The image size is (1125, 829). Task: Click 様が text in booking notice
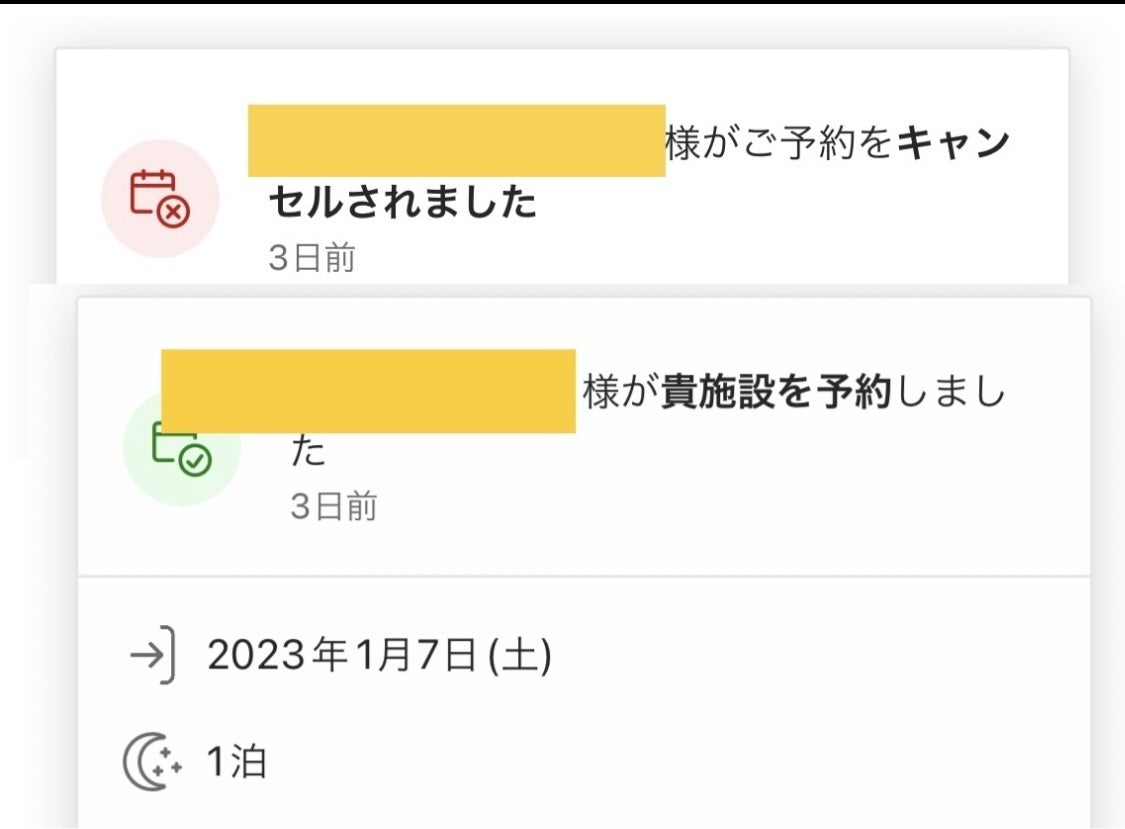point(621,395)
